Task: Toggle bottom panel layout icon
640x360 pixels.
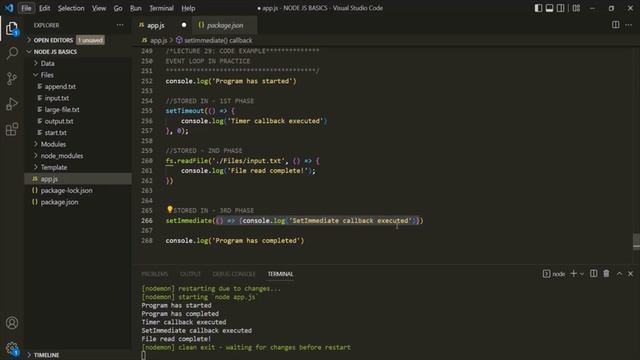Action: pyautogui.click(x=549, y=8)
